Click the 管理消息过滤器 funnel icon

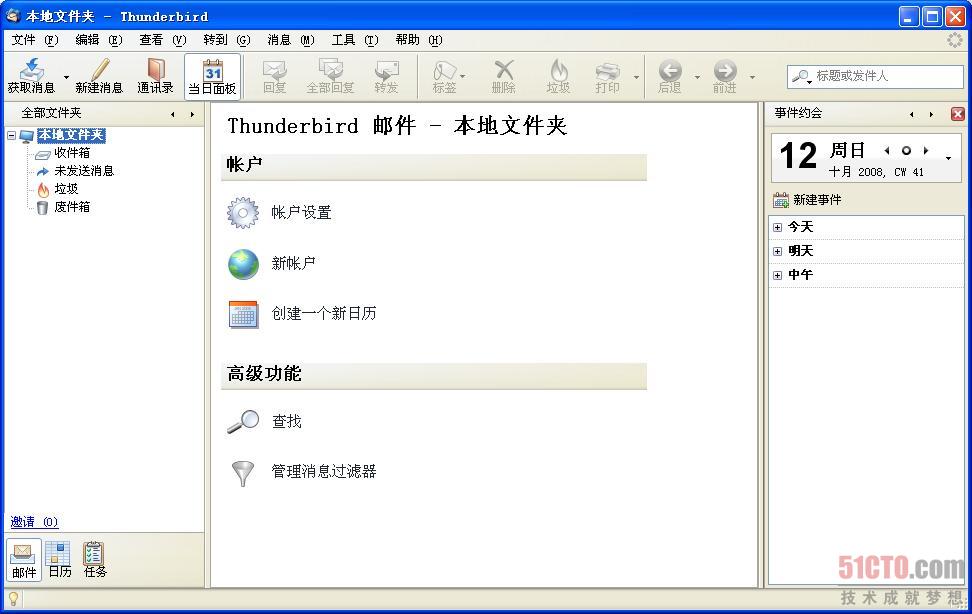tap(243, 473)
